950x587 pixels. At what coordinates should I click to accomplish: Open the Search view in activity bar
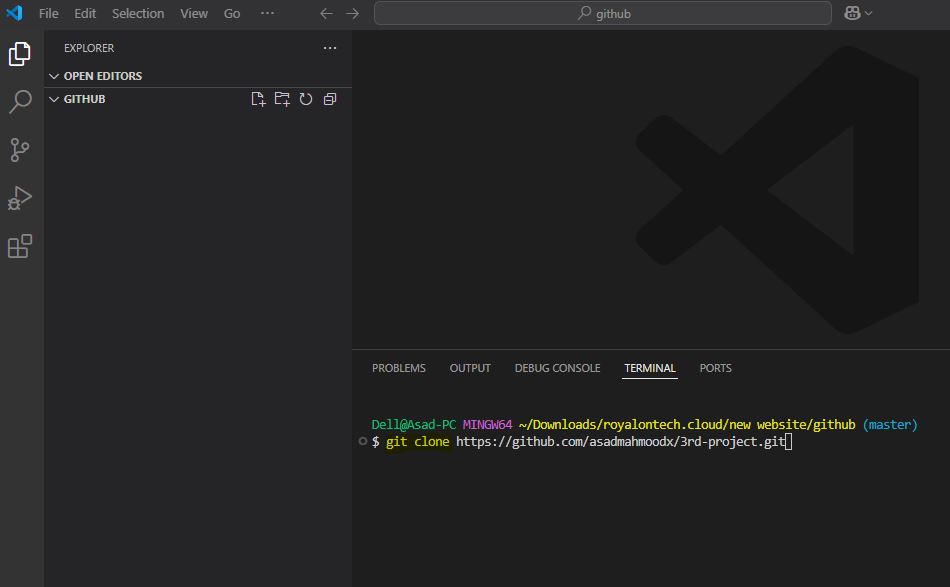pyautogui.click(x=20, y=102)
